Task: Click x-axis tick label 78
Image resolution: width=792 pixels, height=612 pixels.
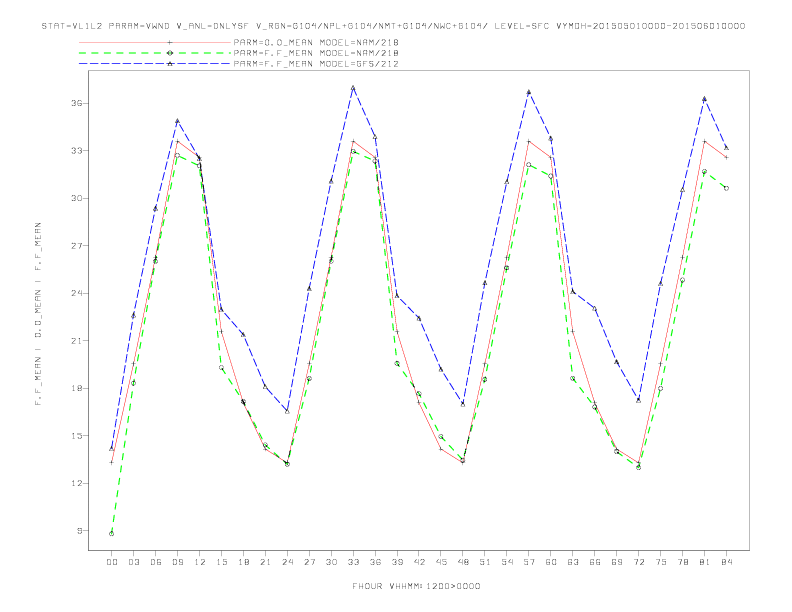Action: [x=682, y=562]
